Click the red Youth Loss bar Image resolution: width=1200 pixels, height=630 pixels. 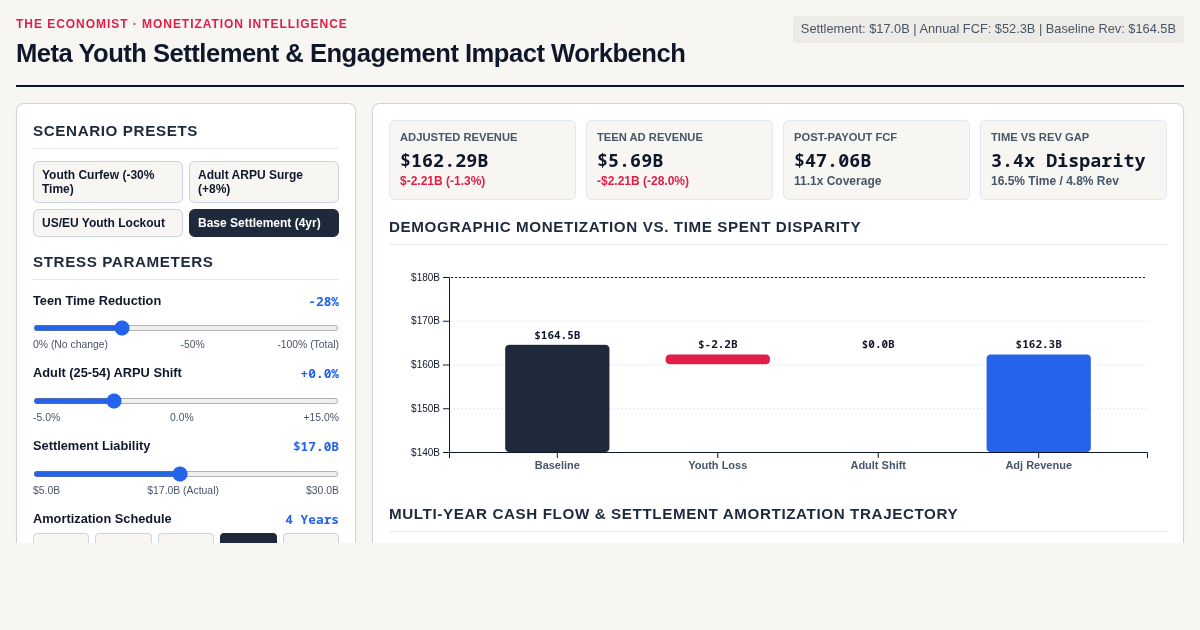point(718,359)
